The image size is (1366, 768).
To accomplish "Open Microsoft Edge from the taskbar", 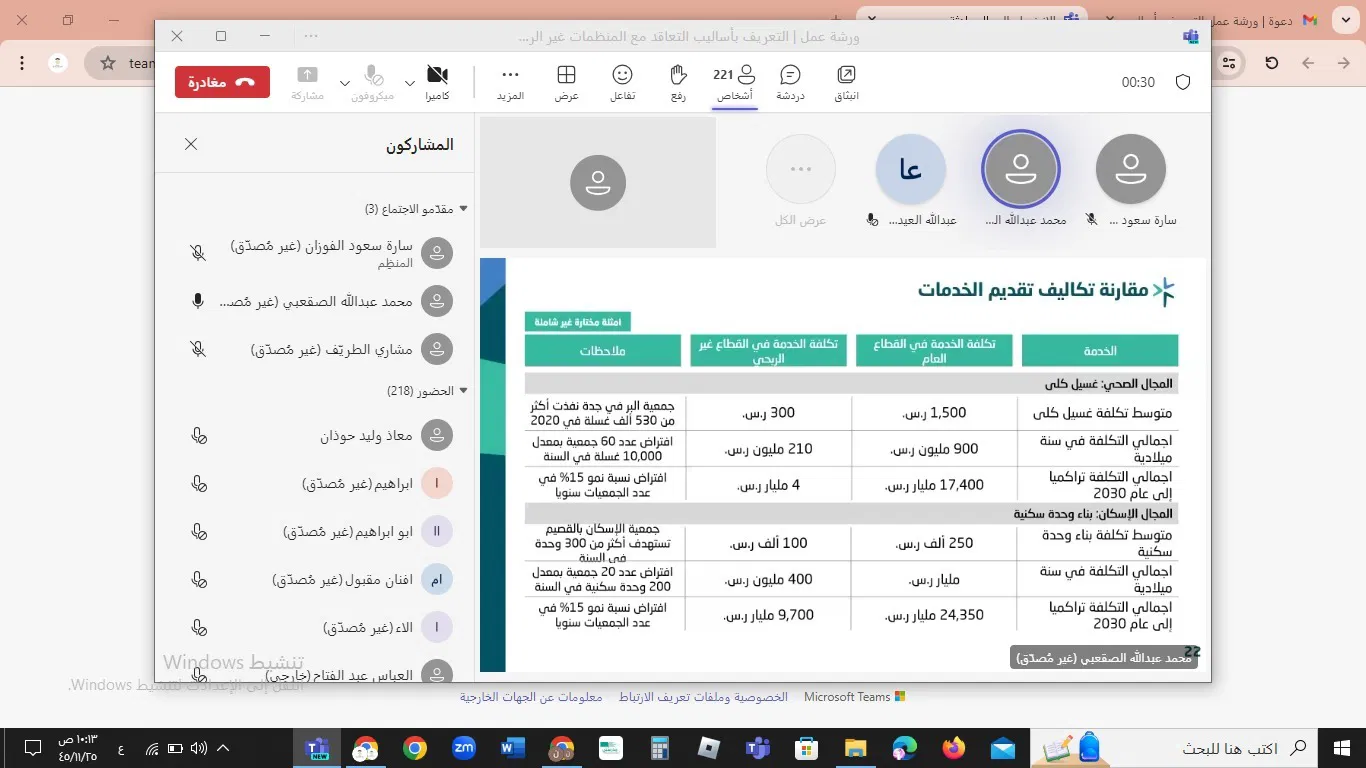I will tap(904, 748).
